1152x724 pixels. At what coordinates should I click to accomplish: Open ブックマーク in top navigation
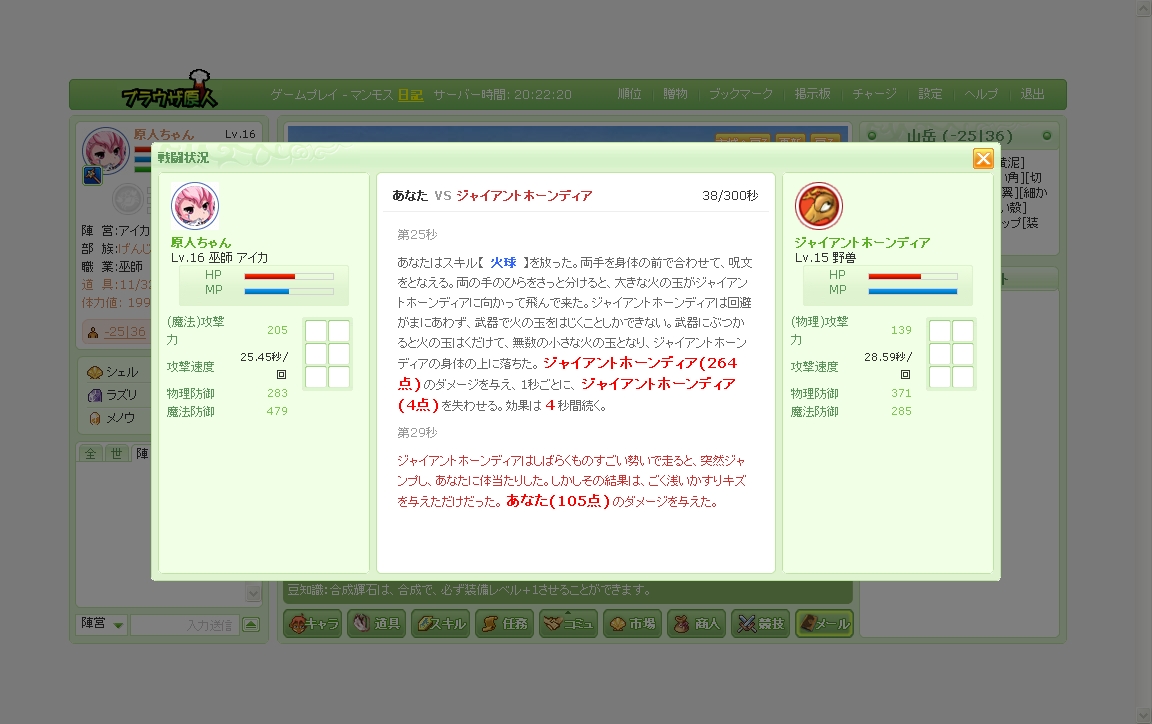[x=741, y=94]
